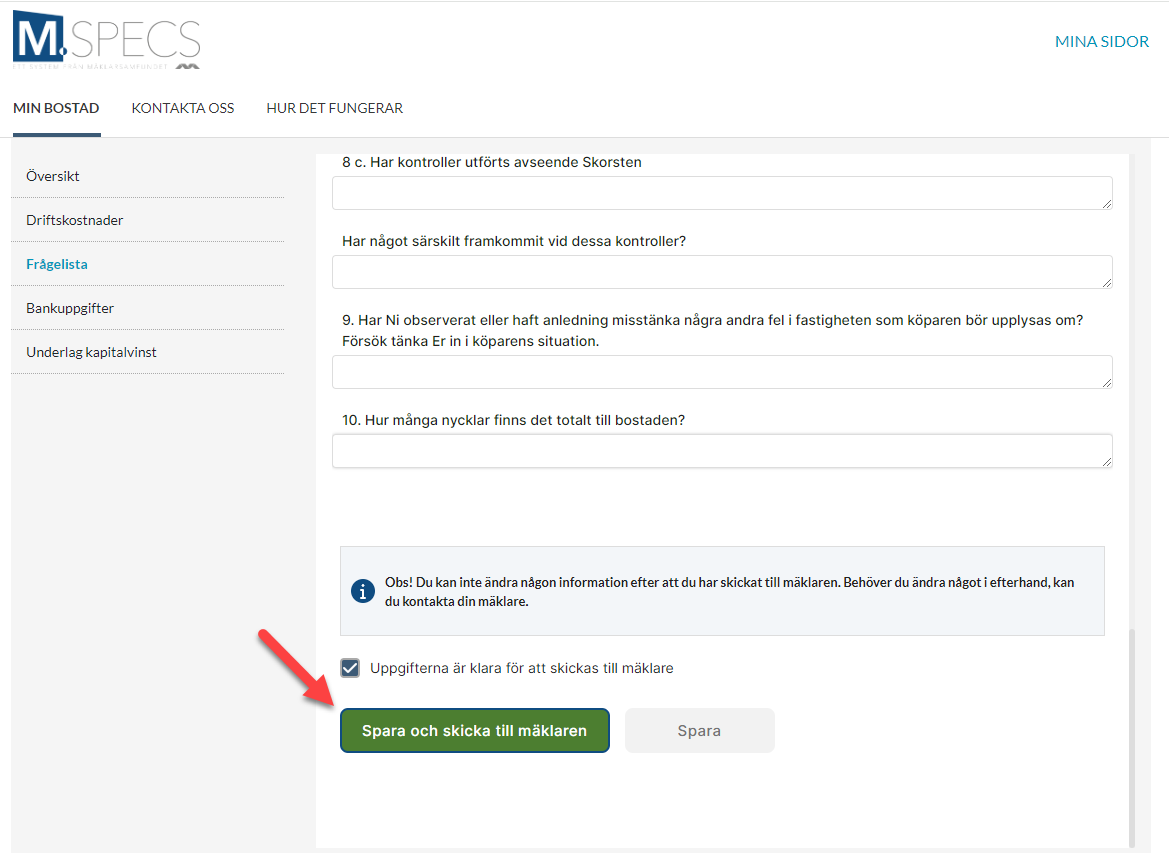Viewport: 1169px width, 853px height.
Task: Click the grey Spara button
Action: click(699, 731)
